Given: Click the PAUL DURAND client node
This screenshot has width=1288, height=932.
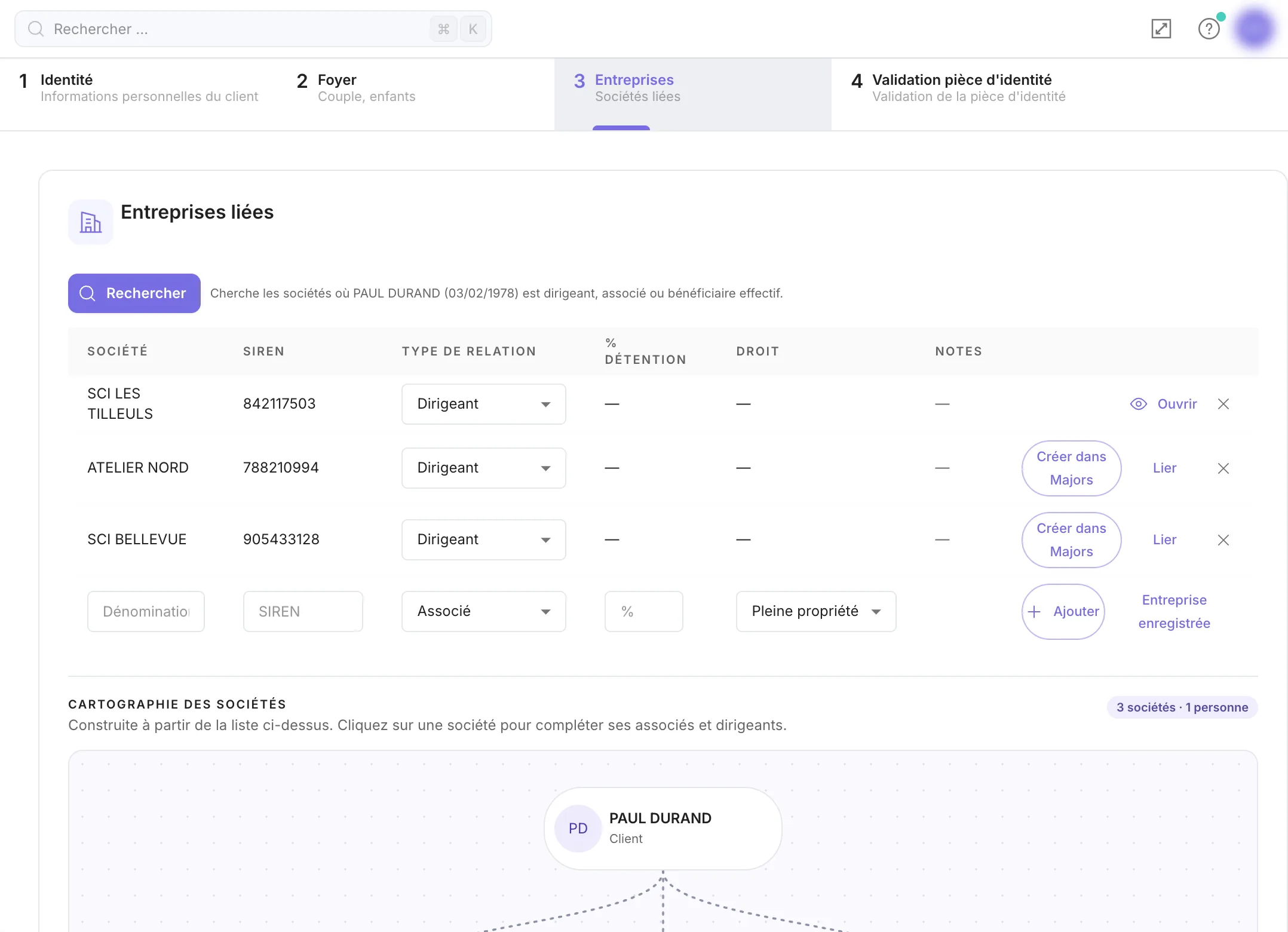Looking at the screenshot, I should (663, 829).
